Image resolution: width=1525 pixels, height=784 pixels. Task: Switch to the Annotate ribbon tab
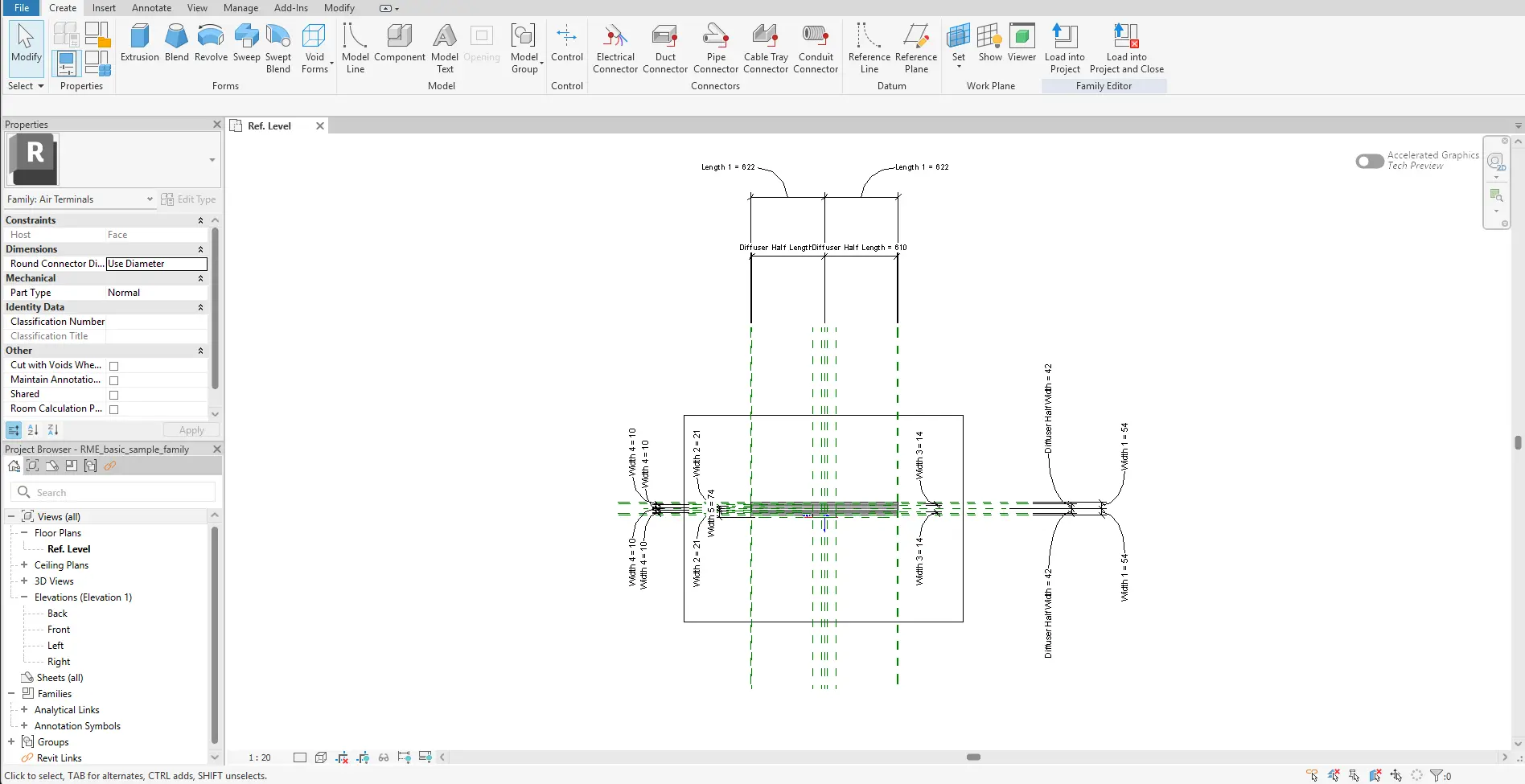151,8
